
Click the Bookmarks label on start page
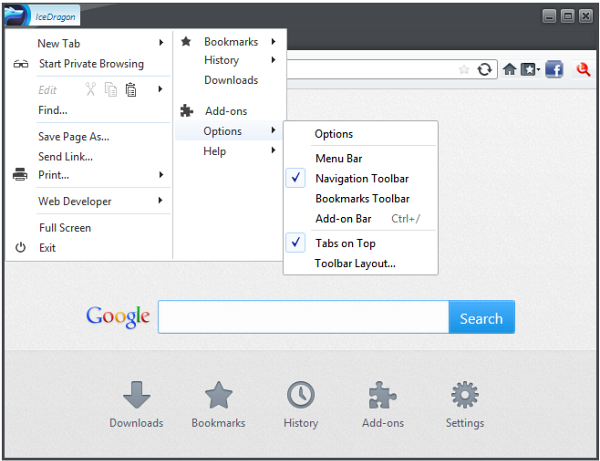coord(218,423)
